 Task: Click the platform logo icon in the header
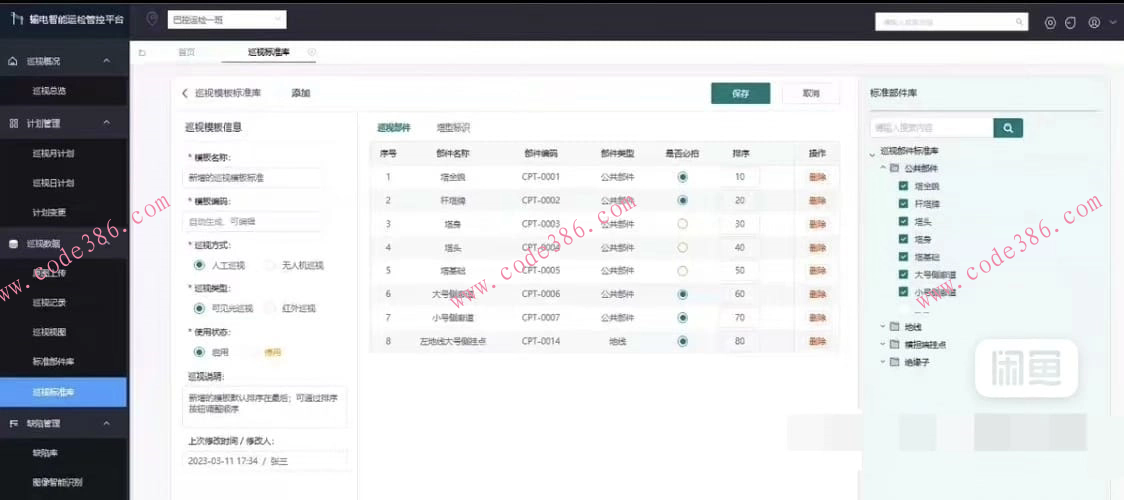click(17, 19)
